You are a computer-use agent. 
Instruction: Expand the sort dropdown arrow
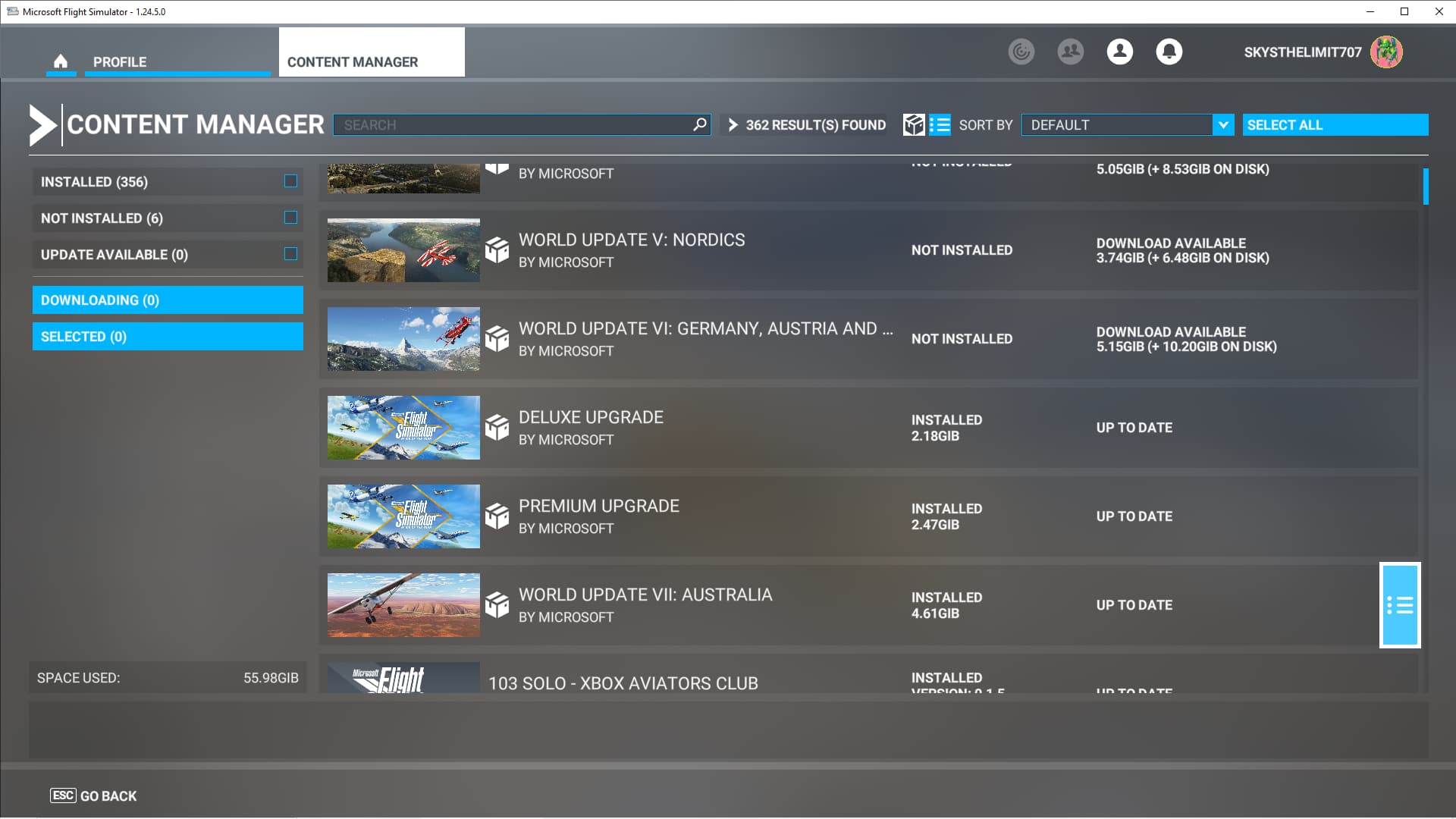tap(1223, 124)
